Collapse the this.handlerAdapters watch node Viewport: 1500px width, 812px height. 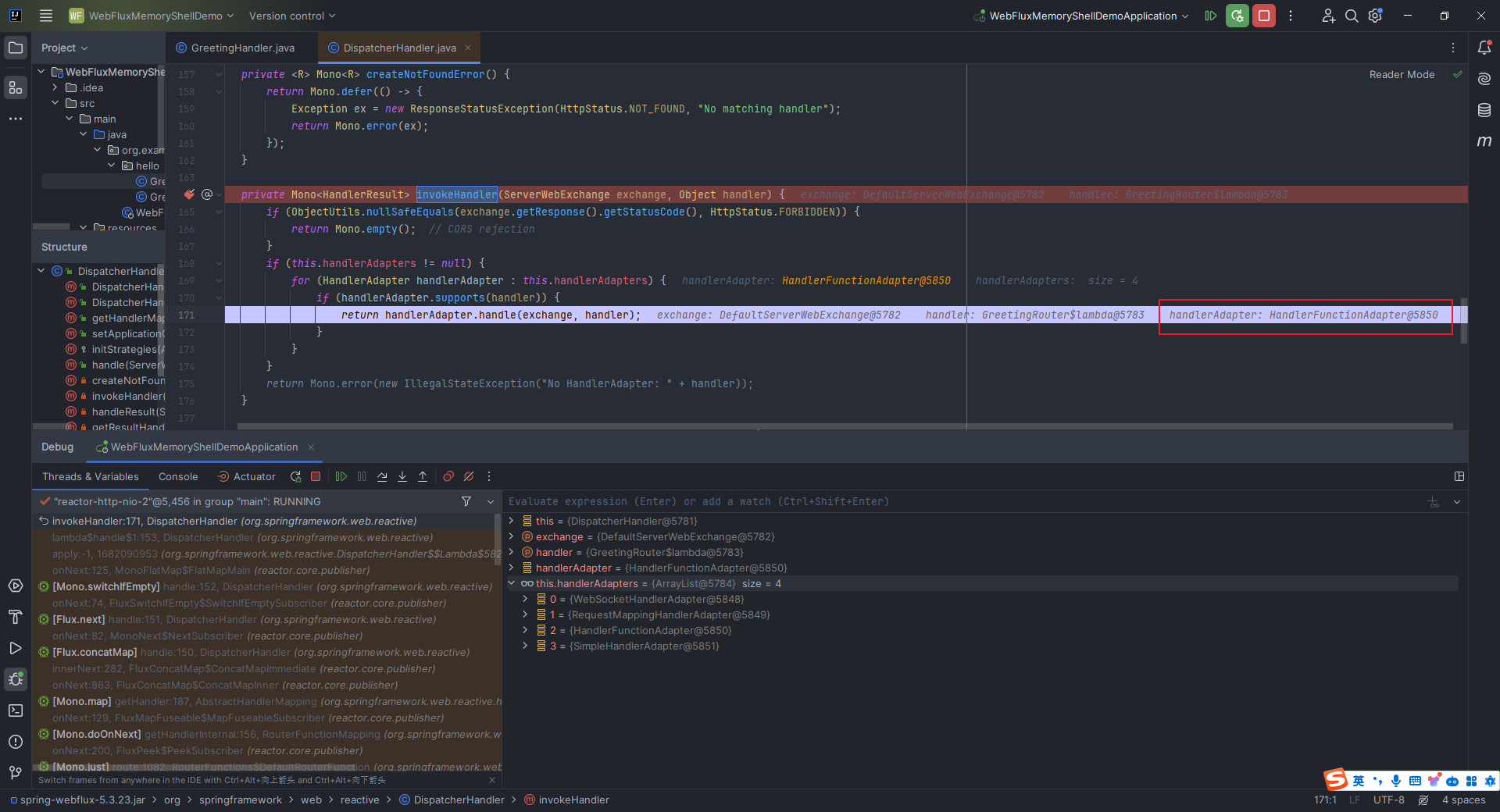point(511,583)
